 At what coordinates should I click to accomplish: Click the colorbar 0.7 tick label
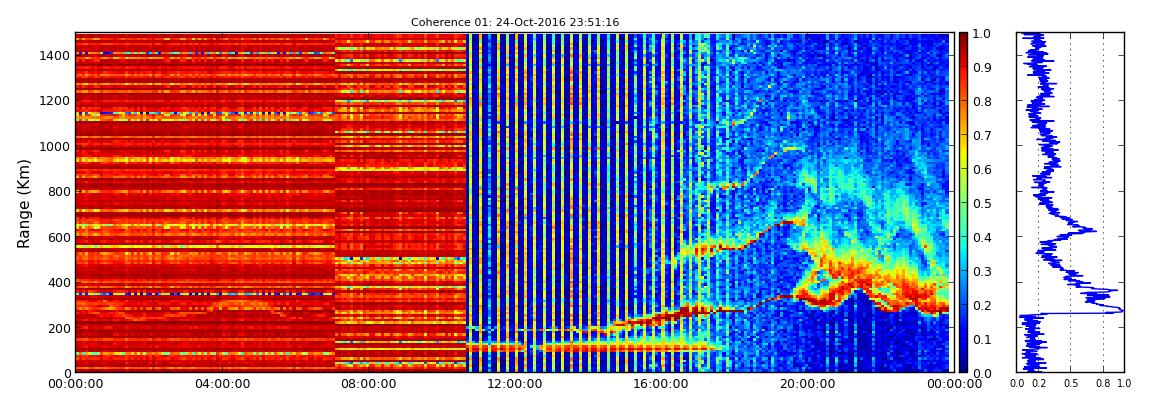pos(981,136)
